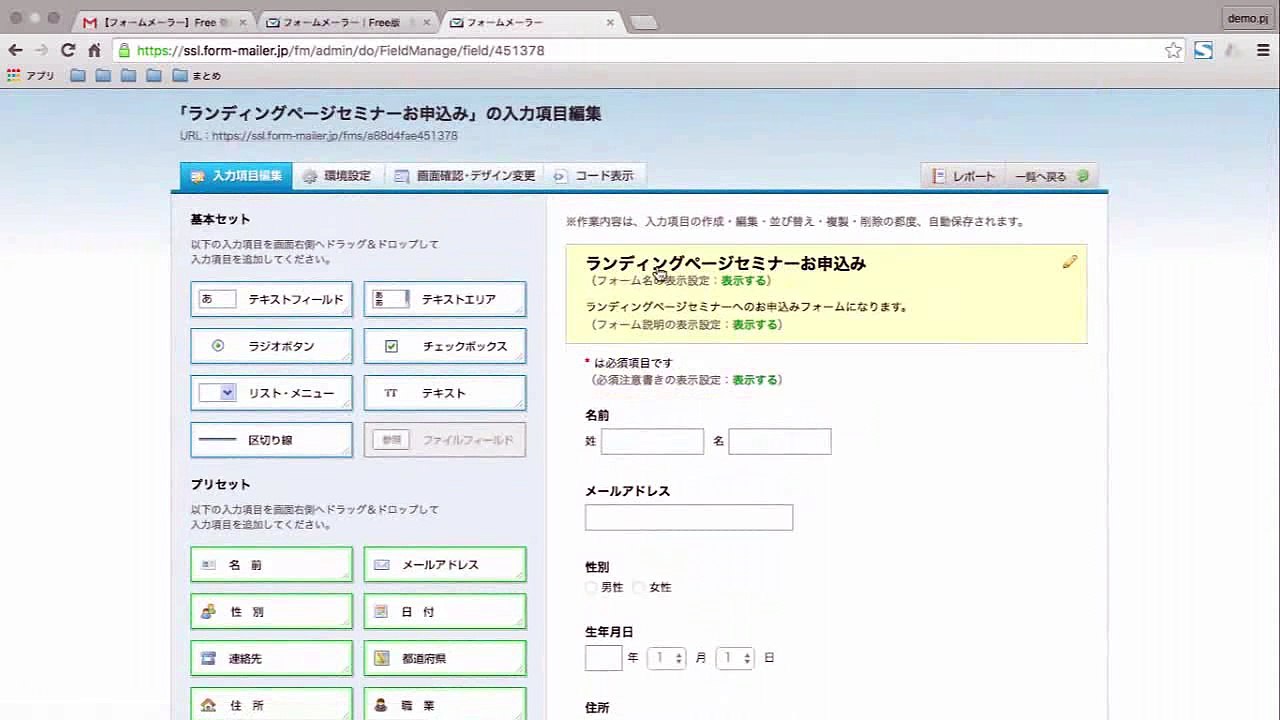The height and width of the screenshot is (720, 1280).
Task: Add the チェックボックス item
Action: 445,346
